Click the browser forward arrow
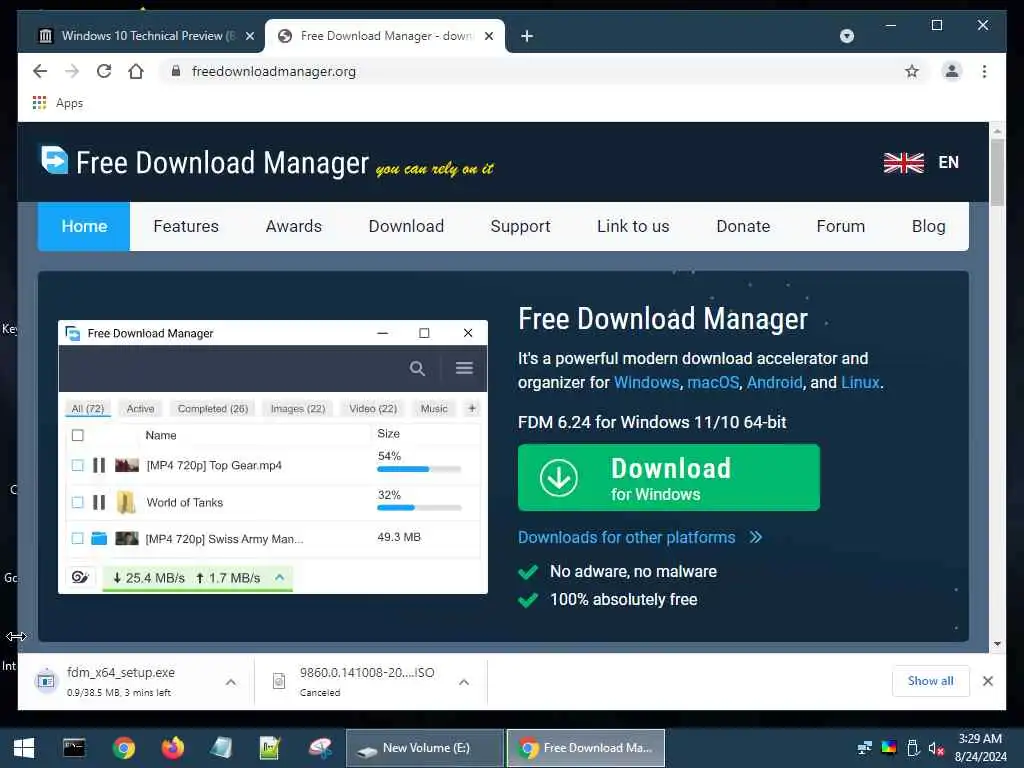1024x768 pixels. [x=72, y=71]
